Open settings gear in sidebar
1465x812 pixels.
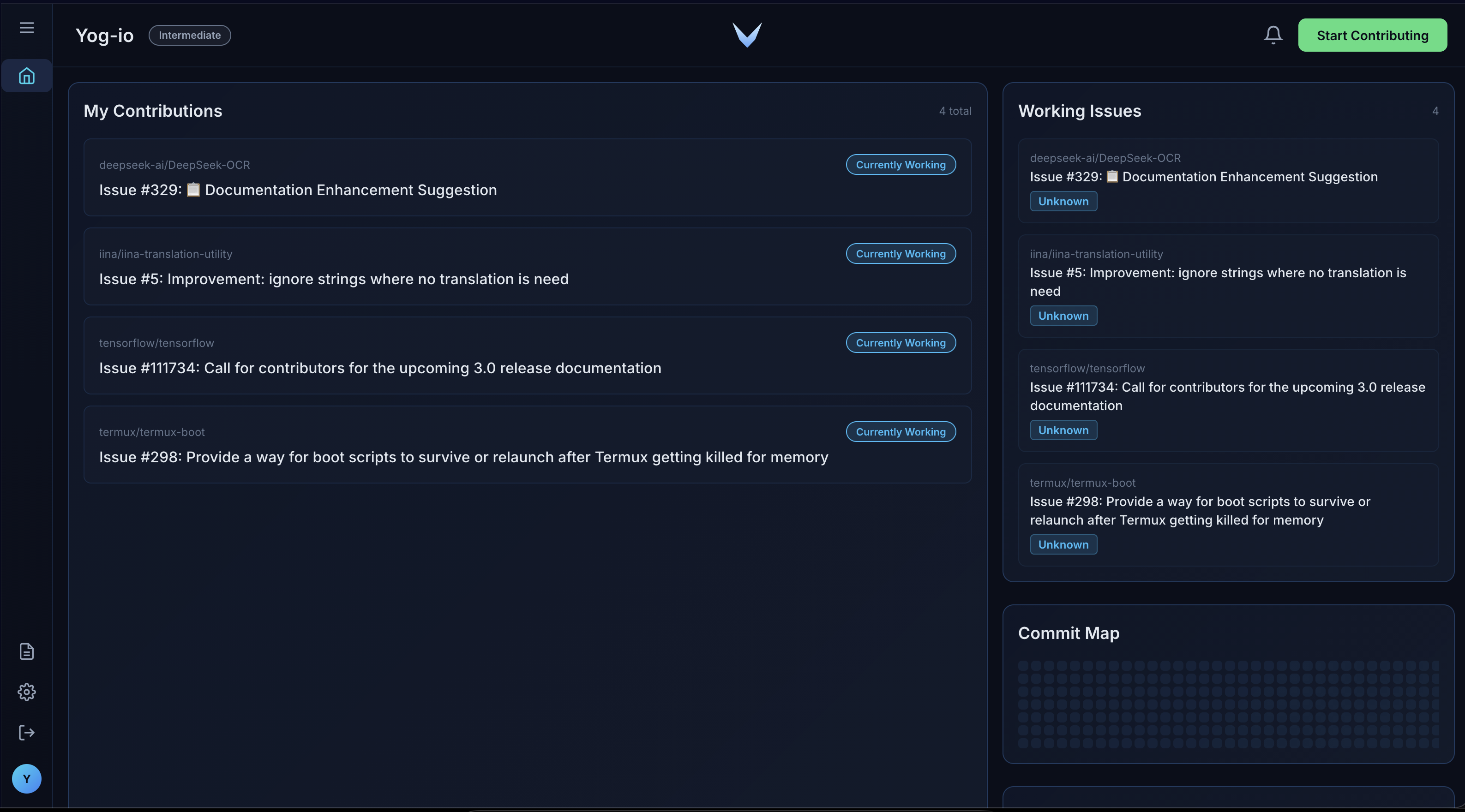(27, 692)
